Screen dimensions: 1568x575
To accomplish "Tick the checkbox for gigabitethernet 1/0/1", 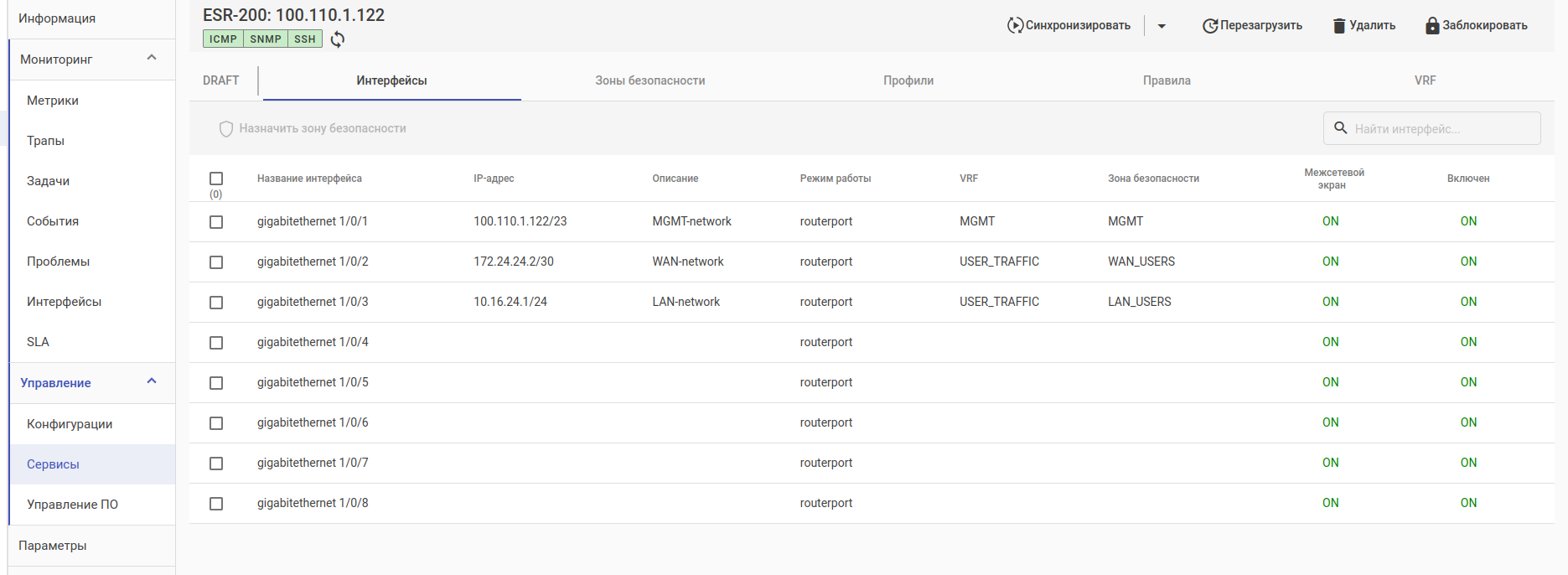I will [x=216, y=222].
